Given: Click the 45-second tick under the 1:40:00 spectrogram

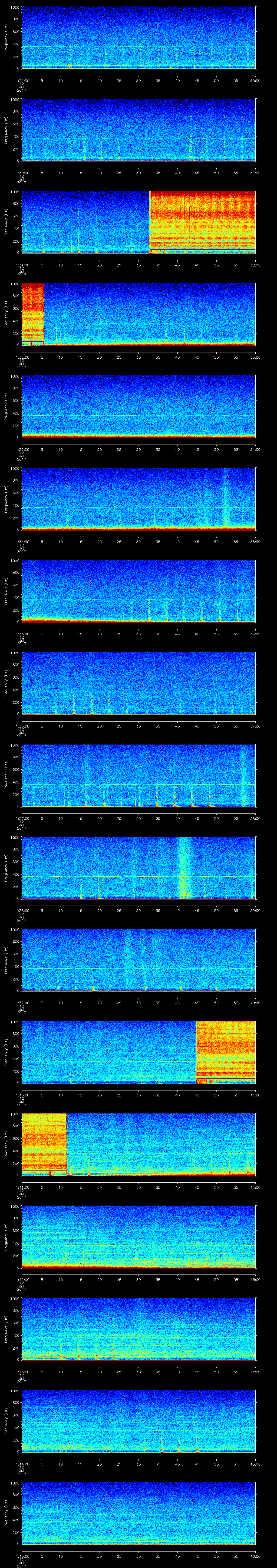Looking at the screenshot, I should [197, 1095].
